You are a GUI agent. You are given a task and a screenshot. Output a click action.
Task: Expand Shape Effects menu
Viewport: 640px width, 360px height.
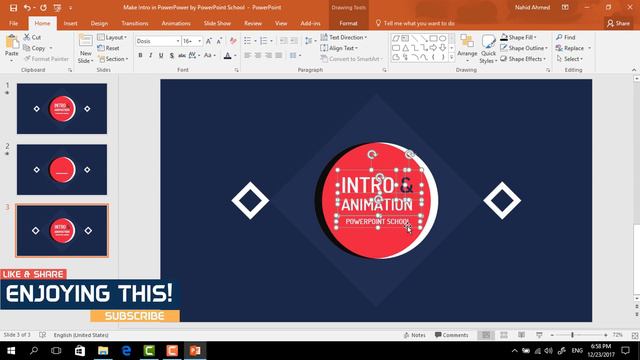click(x=523, y=59)
